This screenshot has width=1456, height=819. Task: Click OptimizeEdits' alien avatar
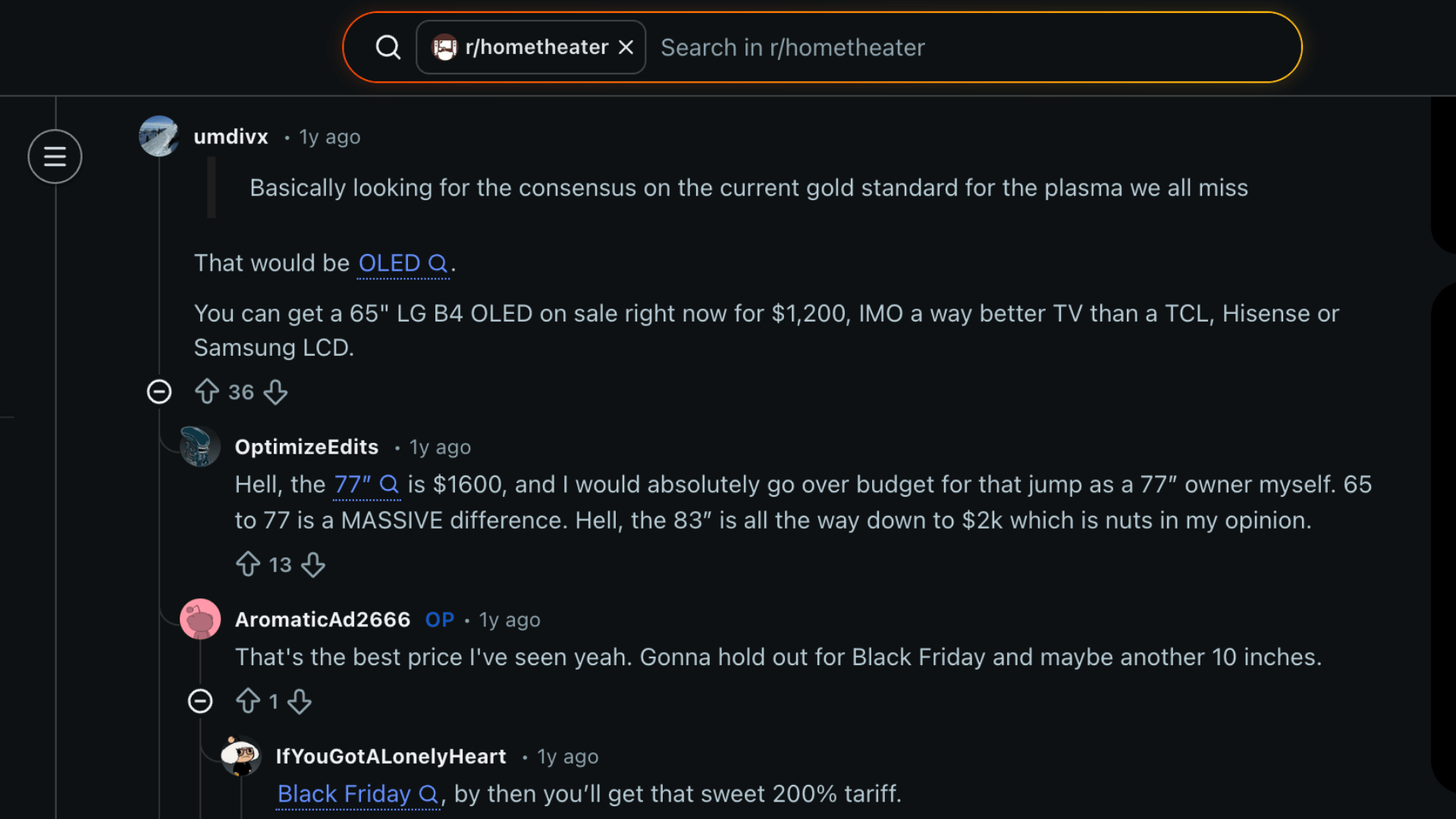coord(200,447)
